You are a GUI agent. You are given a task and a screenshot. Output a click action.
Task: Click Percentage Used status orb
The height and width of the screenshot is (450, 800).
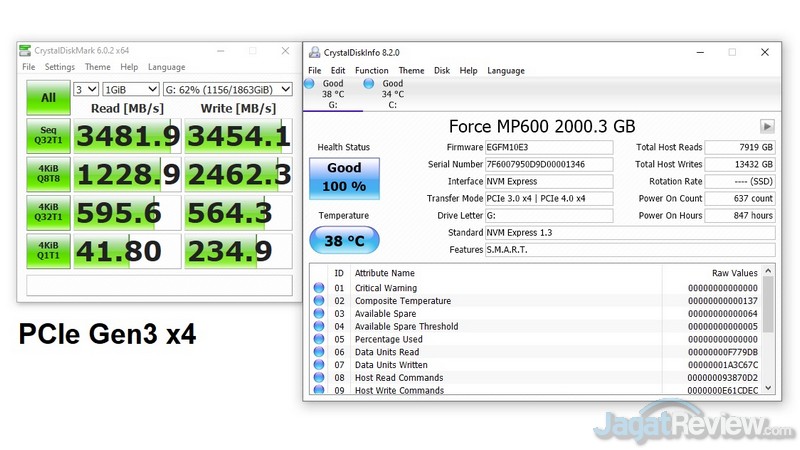[x=319, y=339]
